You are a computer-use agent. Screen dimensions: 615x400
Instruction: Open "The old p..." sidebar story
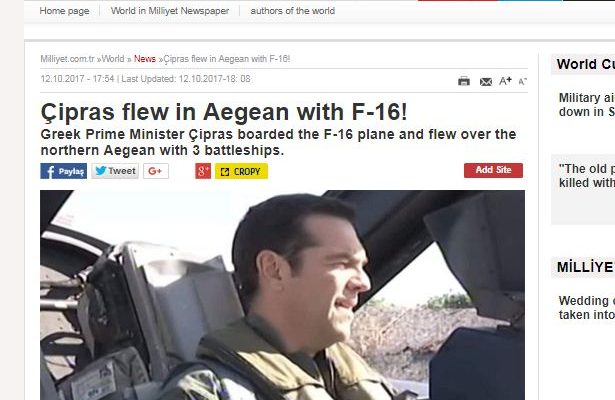[587, 176]
